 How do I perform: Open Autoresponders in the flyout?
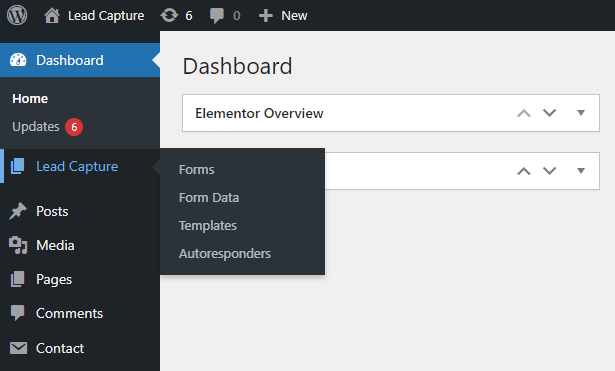click(225, 253)
